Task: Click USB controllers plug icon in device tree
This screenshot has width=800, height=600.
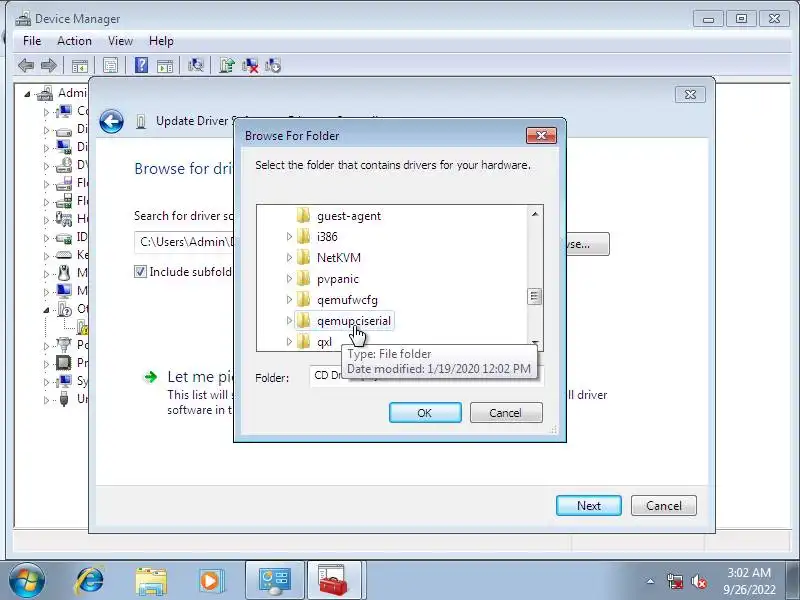Action: (64, 398)
